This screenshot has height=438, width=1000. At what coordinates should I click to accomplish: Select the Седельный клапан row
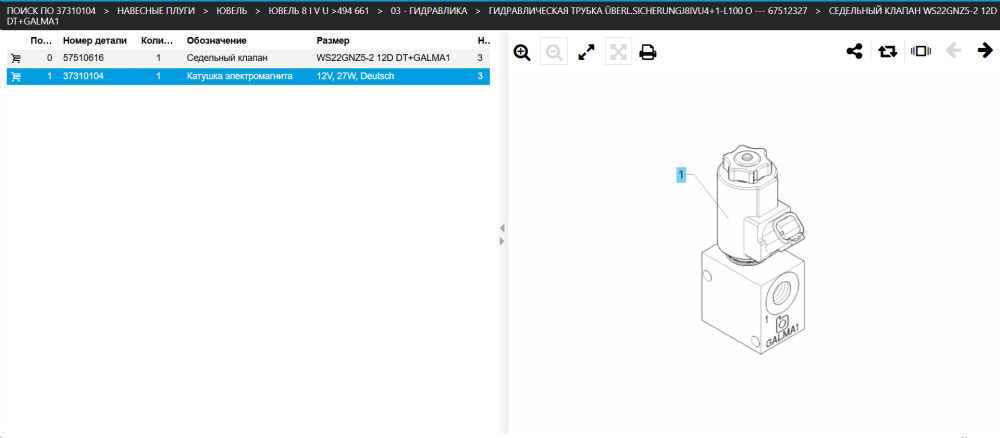coord(248,58)
